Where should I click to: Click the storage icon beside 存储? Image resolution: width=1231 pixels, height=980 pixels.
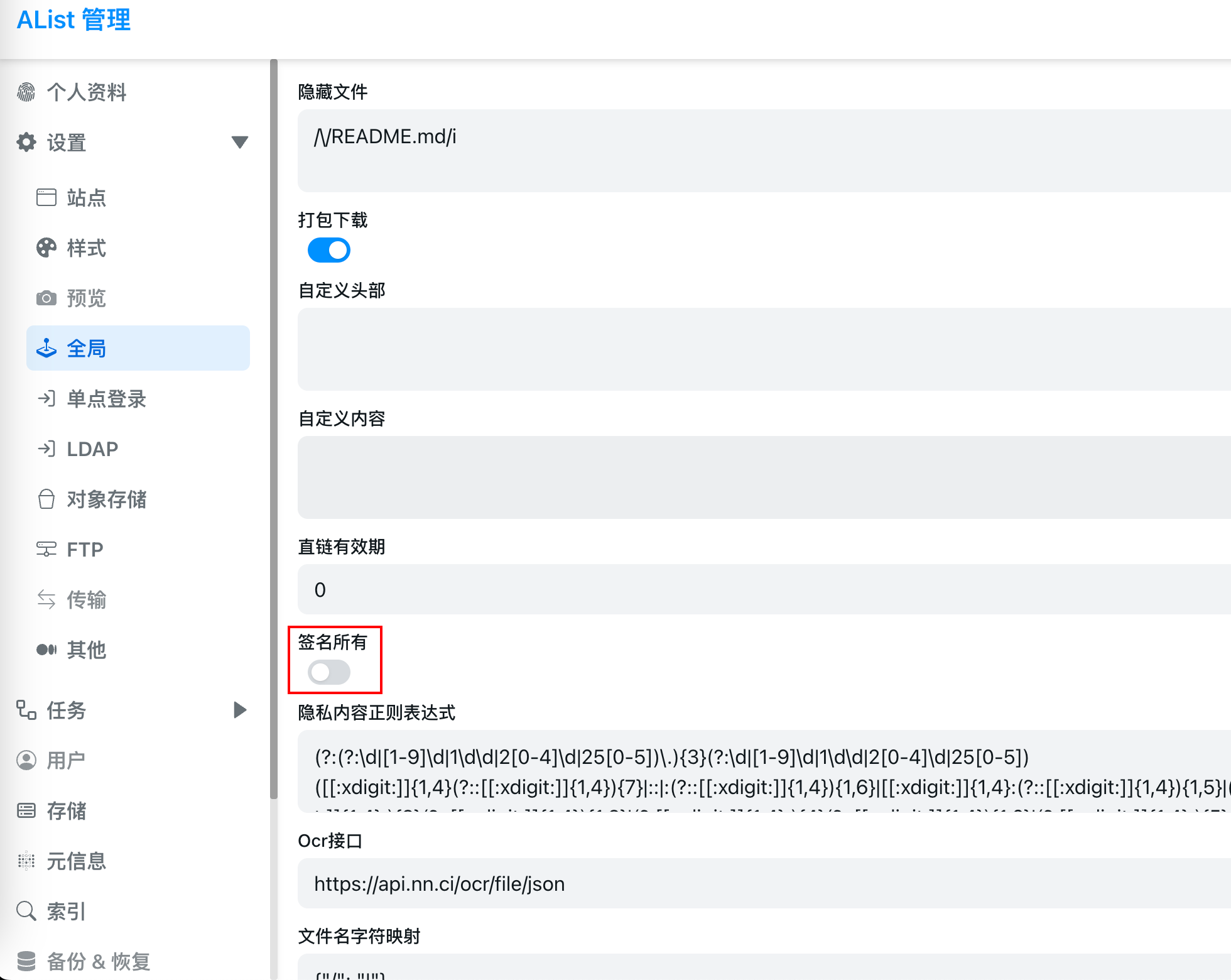(x=26, y=811)
